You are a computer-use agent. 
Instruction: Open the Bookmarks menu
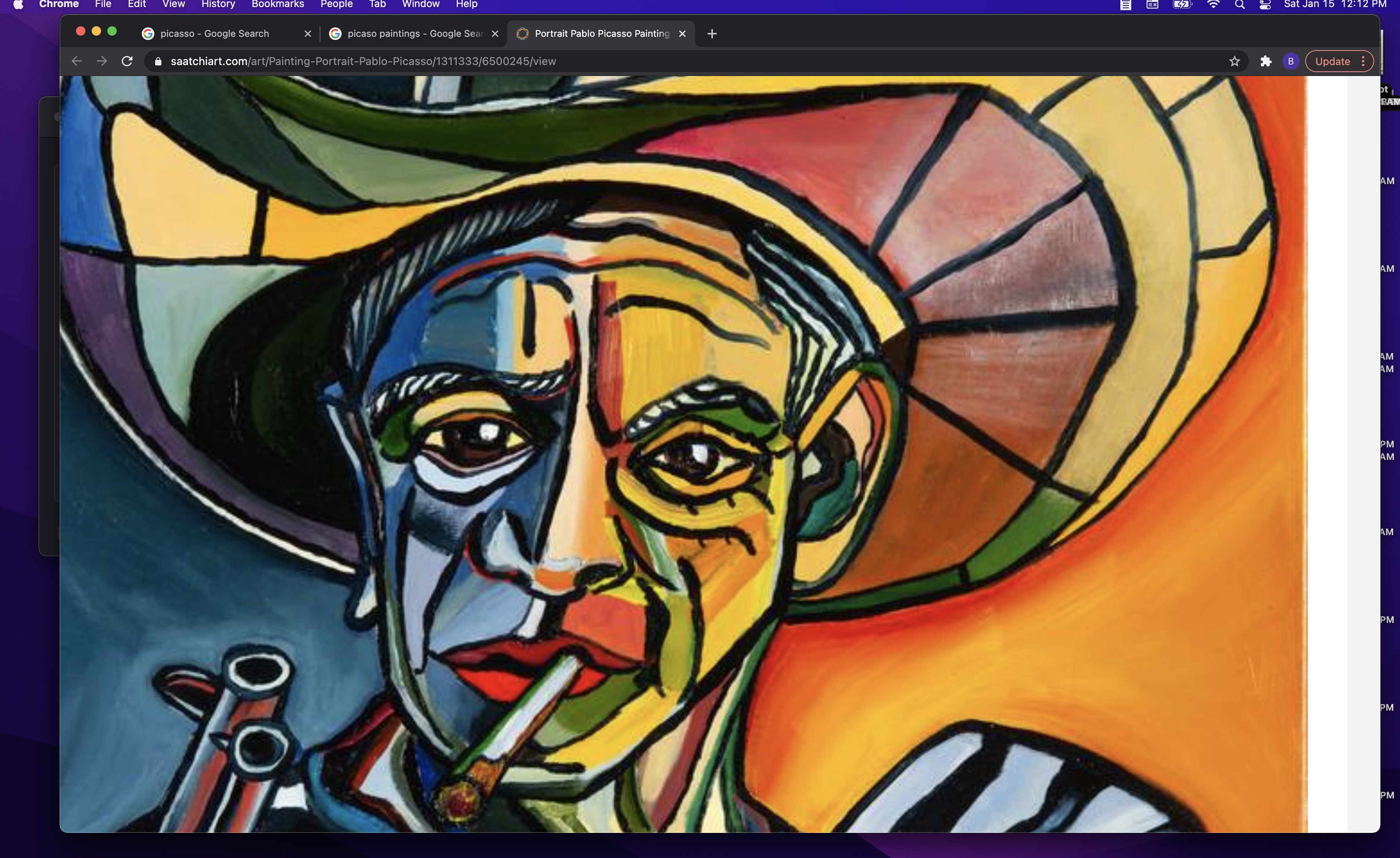(278, 5)
